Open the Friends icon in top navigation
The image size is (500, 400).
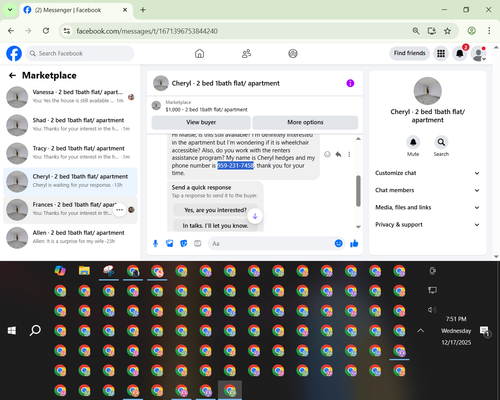(x=246, y=53)
